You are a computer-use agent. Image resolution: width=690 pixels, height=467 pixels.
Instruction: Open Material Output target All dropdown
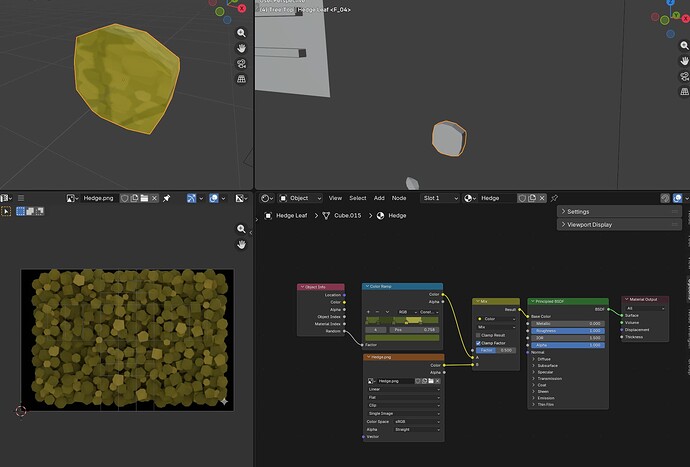[x=645, y=309]
